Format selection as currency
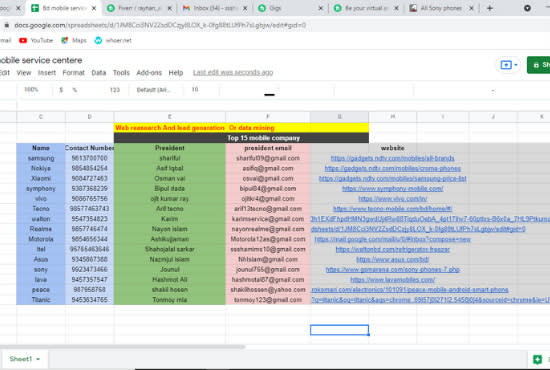This screenshot has height=370, width=550. click(x=61, y=90)
